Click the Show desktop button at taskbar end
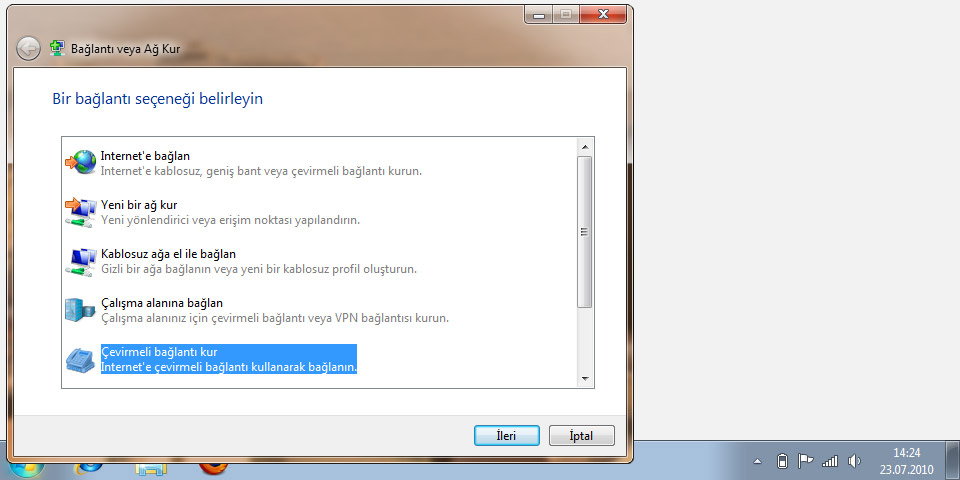Screen dimensions: 960x480 953,460
